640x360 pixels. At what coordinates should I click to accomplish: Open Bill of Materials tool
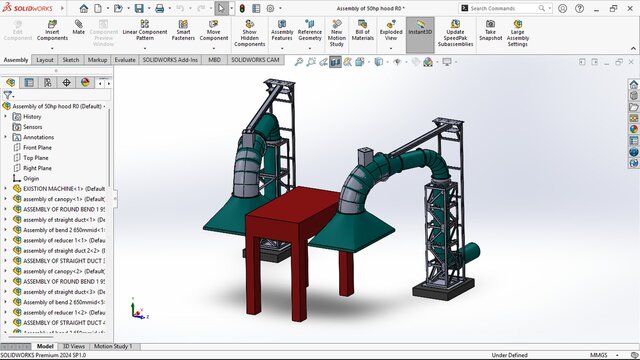tap(362, 30)
